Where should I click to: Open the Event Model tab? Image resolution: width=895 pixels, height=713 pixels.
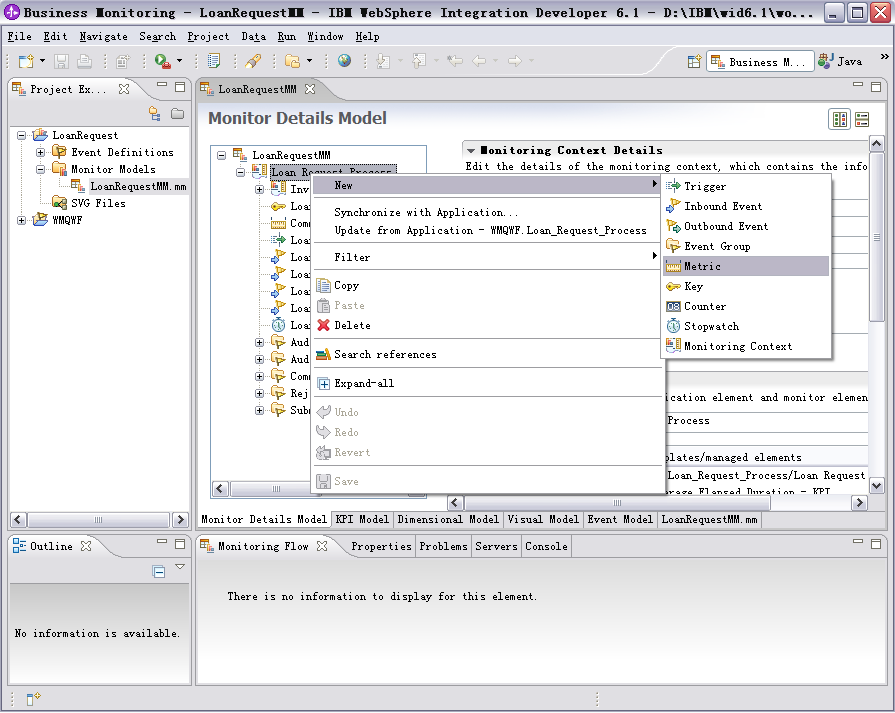pos(620,519)
